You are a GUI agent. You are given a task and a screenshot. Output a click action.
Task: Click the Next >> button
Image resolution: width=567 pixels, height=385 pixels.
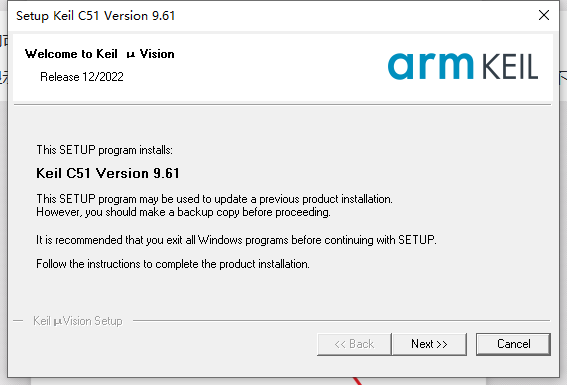click(429, 344)
